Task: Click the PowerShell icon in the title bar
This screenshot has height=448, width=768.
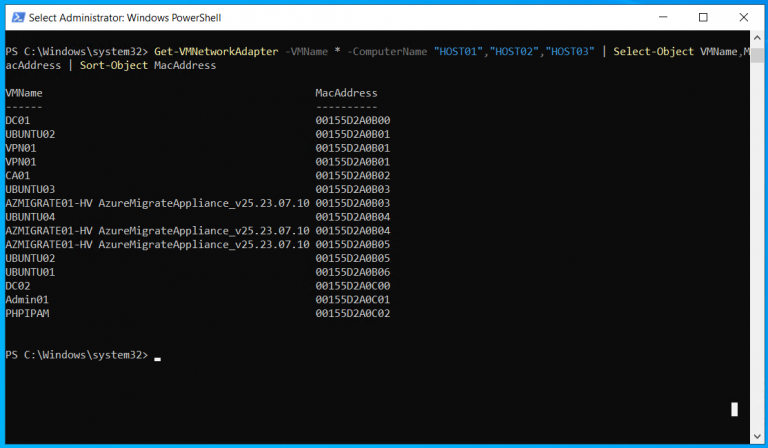Action: [16, 17]
